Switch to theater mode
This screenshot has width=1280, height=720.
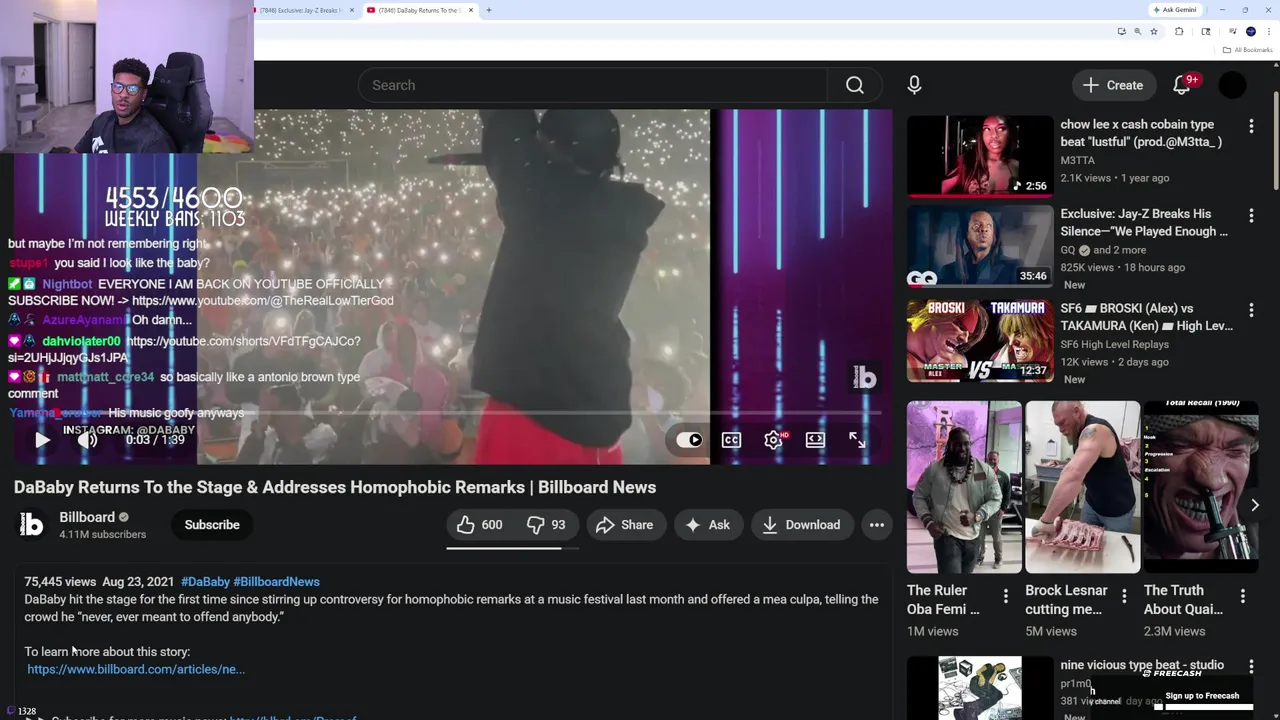click(x=815, y=439)
